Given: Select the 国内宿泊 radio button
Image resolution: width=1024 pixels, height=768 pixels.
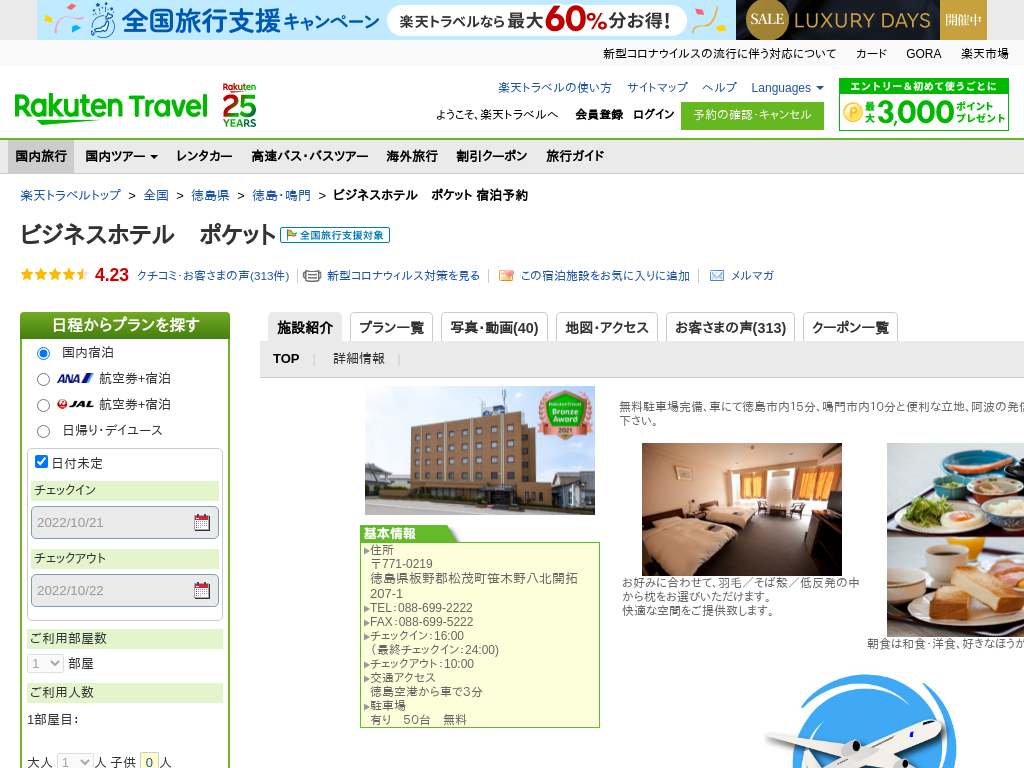Looking at the screenshot, I should (44, 353).
